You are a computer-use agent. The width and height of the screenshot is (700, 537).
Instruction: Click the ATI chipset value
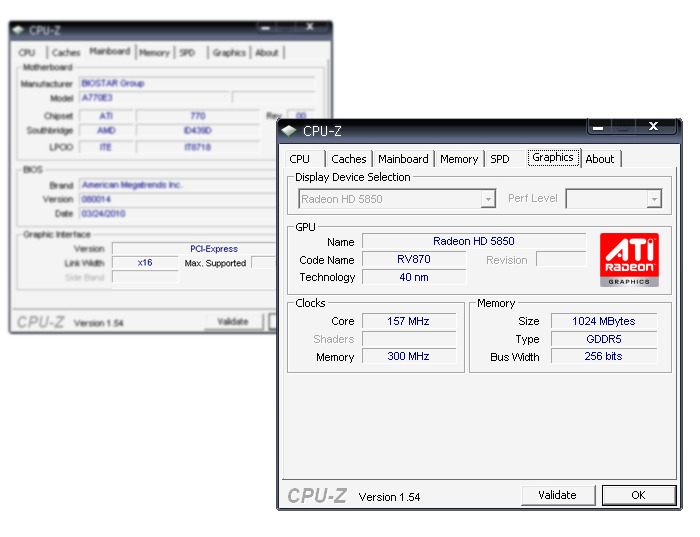point(106,116)
